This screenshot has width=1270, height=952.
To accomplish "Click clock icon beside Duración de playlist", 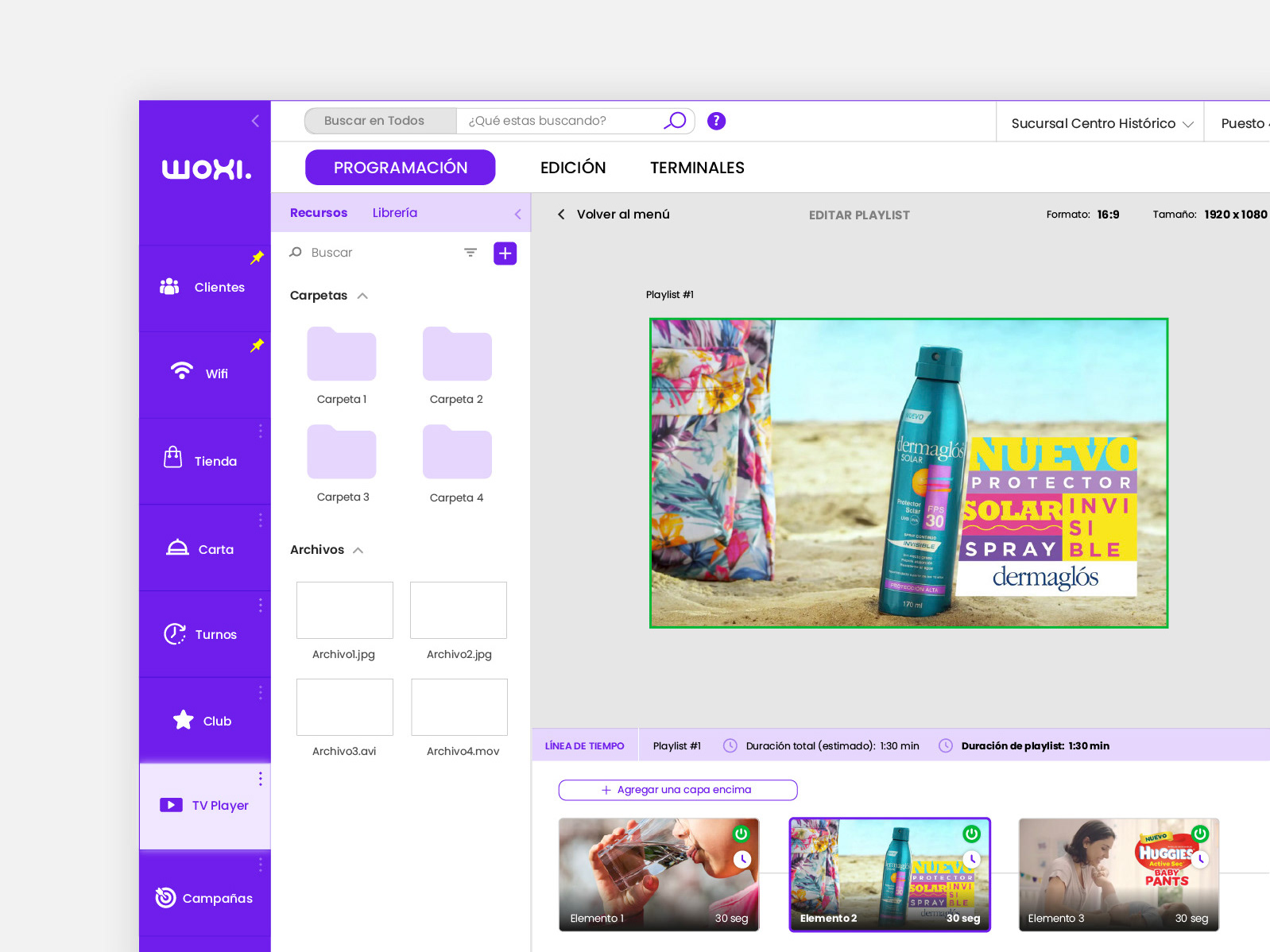I will click(x=946, y=745).
